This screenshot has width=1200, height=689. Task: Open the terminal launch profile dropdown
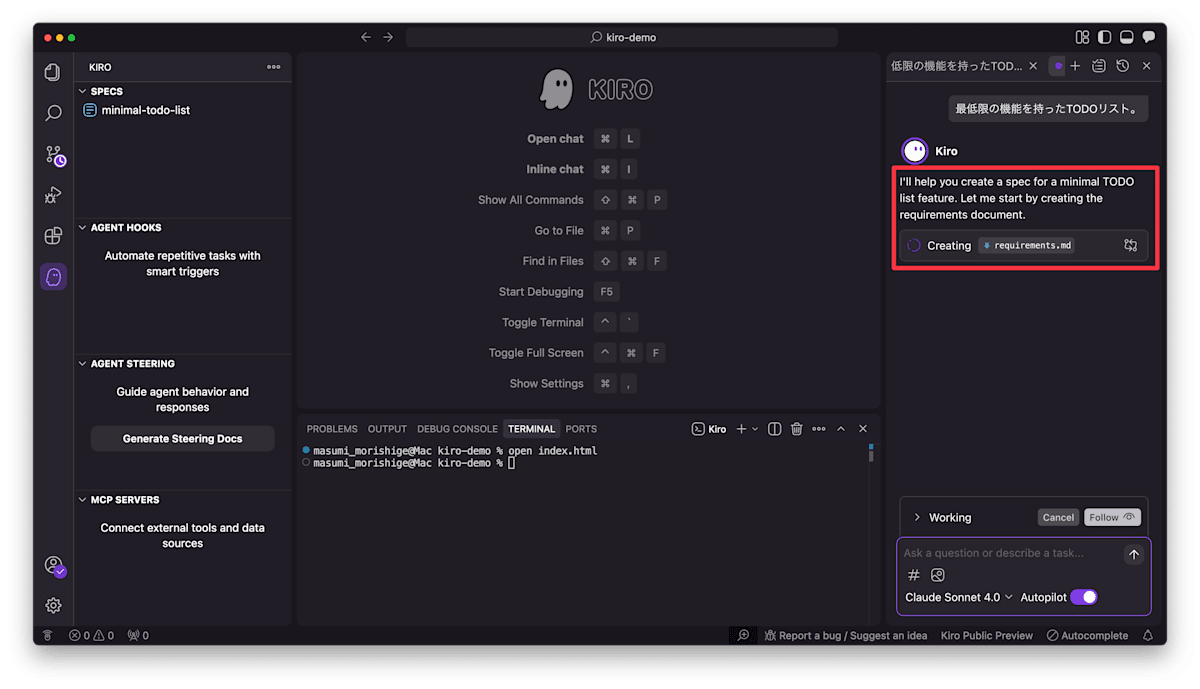[x=755, y=429]
